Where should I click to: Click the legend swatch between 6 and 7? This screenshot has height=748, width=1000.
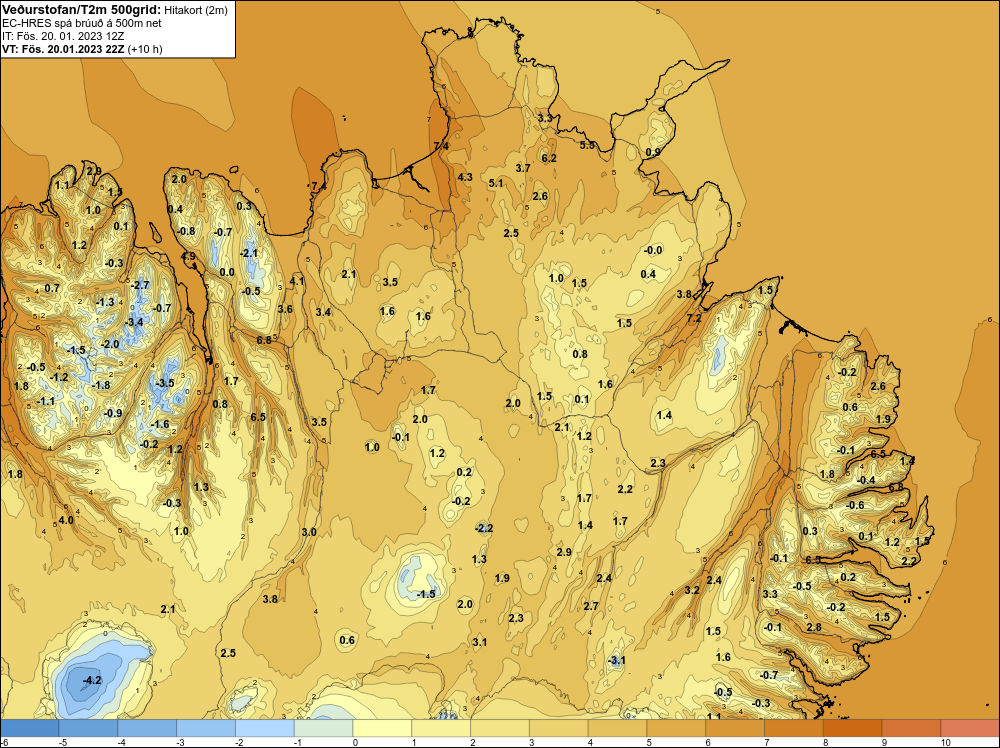tap(735, 728)
